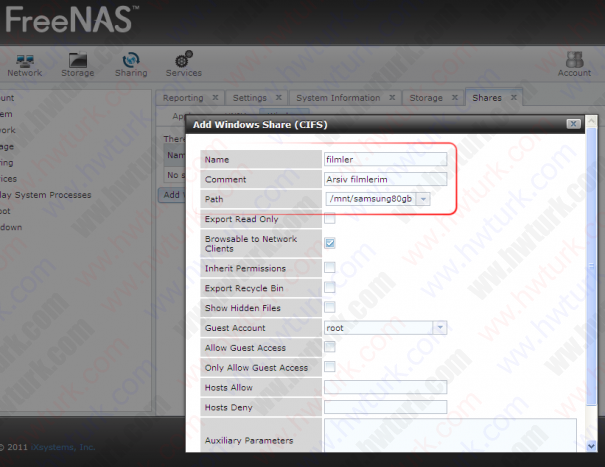Open the Services gear icon
605x467 pixels.
point(184,64)
